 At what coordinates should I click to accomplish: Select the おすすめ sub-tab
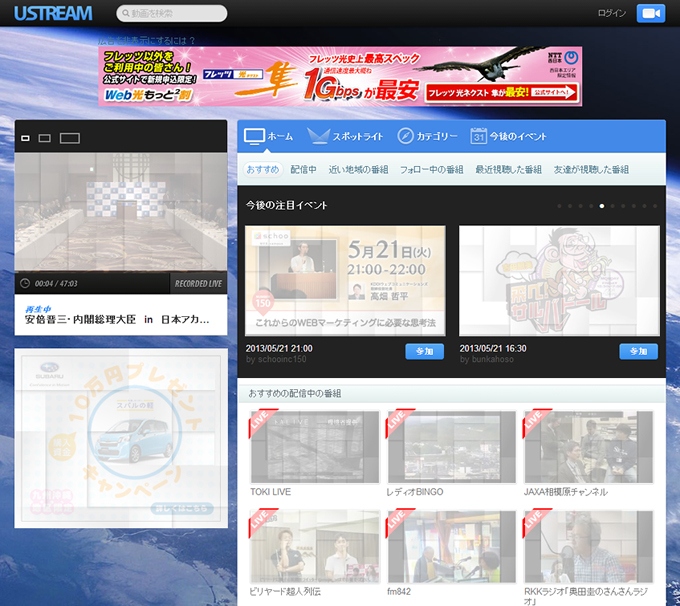[x=263, y=169]
